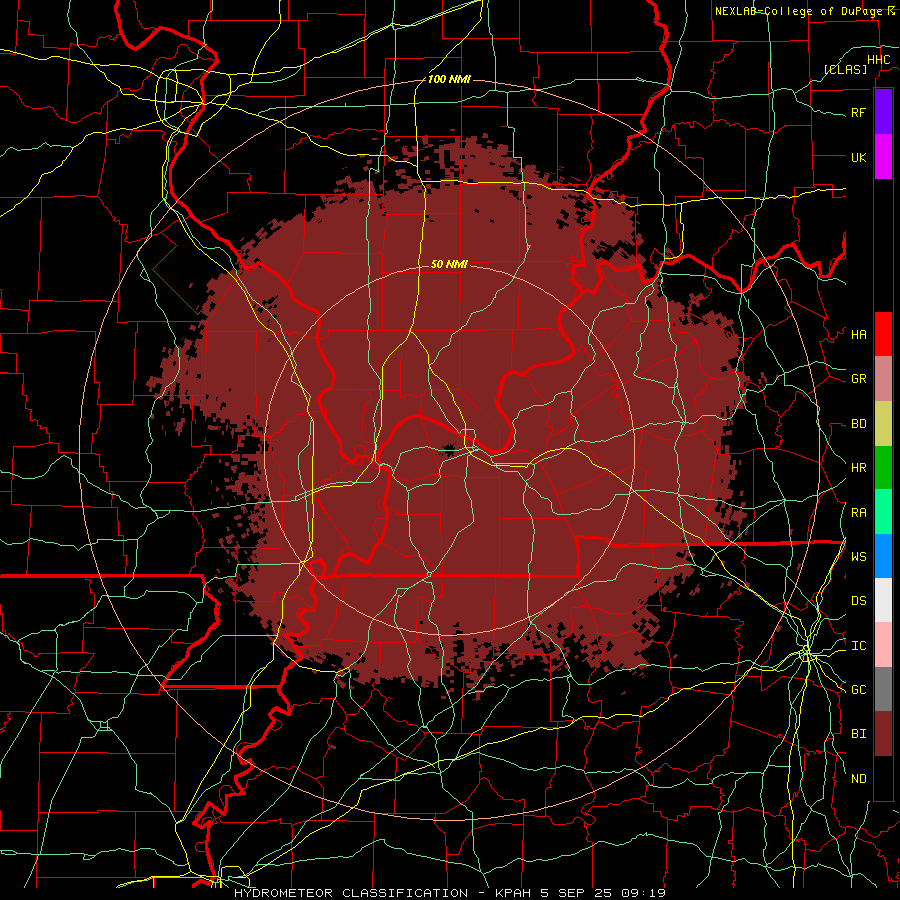Screen dimensions: 900x900
Task: Click the DS white legend swatch
Action: tap(883, 600)
